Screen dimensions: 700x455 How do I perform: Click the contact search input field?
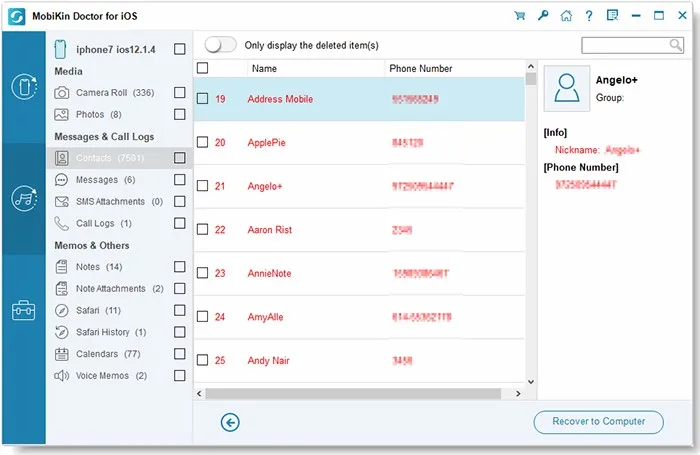click(625, 45)
